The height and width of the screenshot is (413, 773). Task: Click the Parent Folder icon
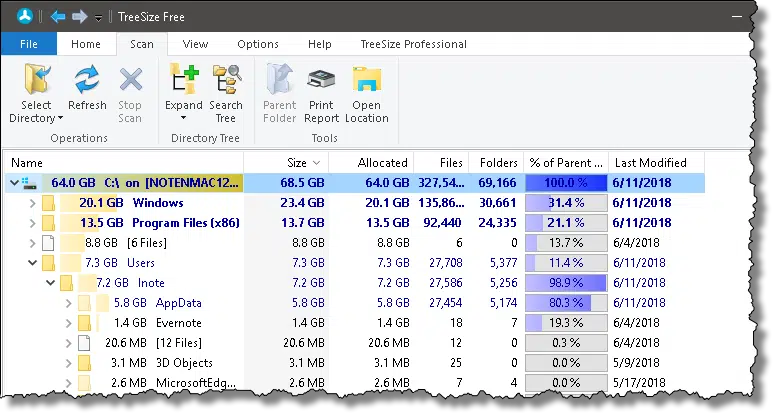click(x=280, y=79)
